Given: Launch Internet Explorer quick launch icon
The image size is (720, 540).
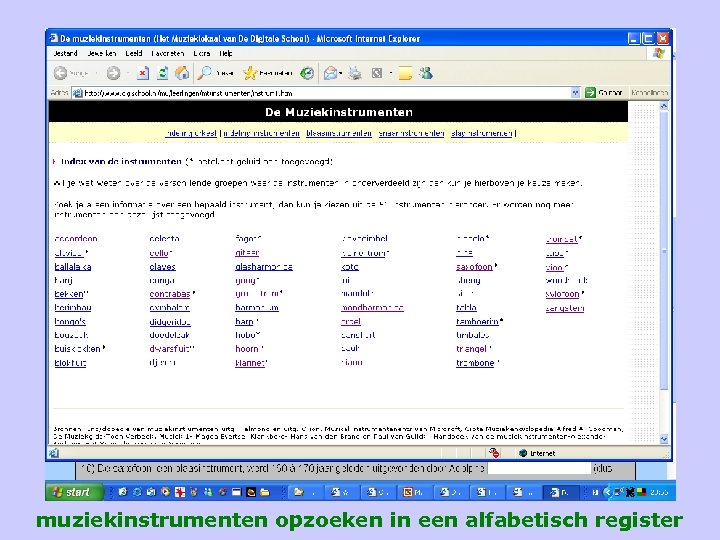Looking at the screenshot, I should pyautogui.click(x=137, y=492).
